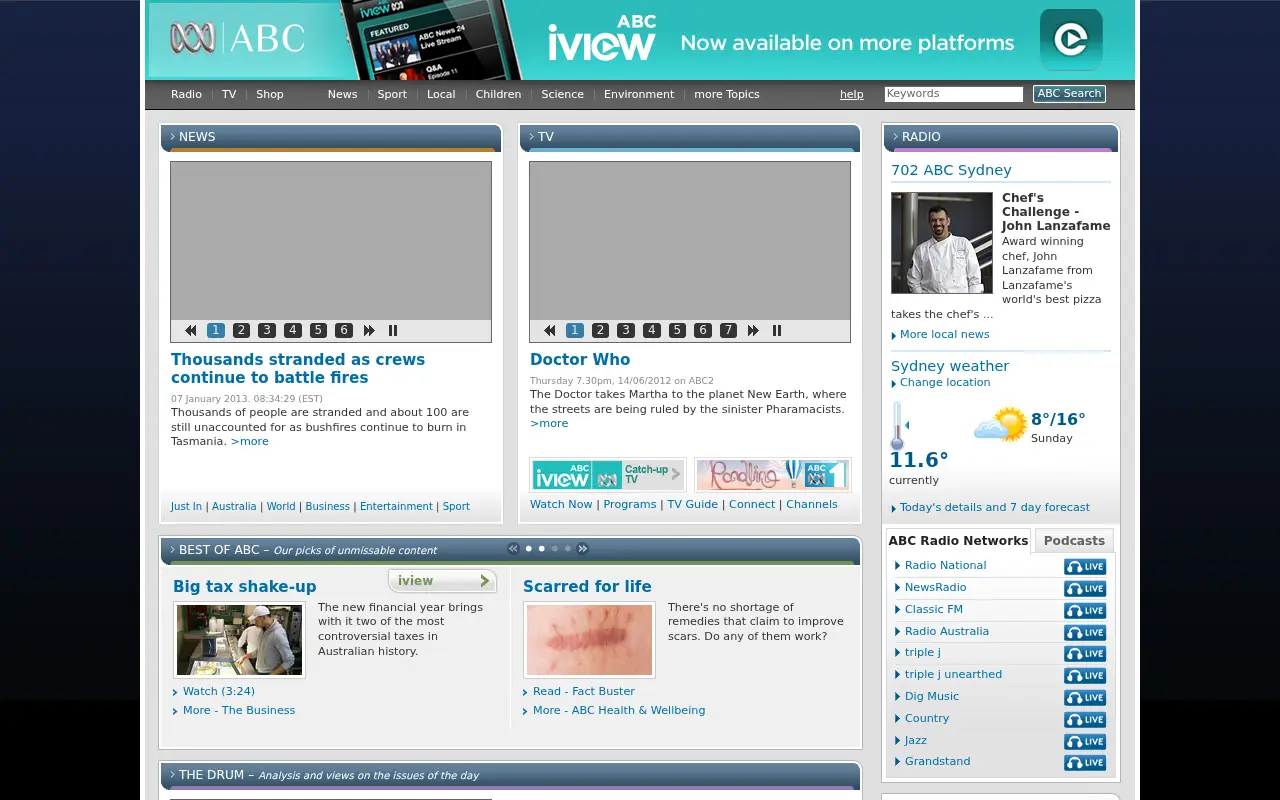This screenshot has height=800, width=1280.
Task: Listen live to NewsRadio
Action: 1085,589
